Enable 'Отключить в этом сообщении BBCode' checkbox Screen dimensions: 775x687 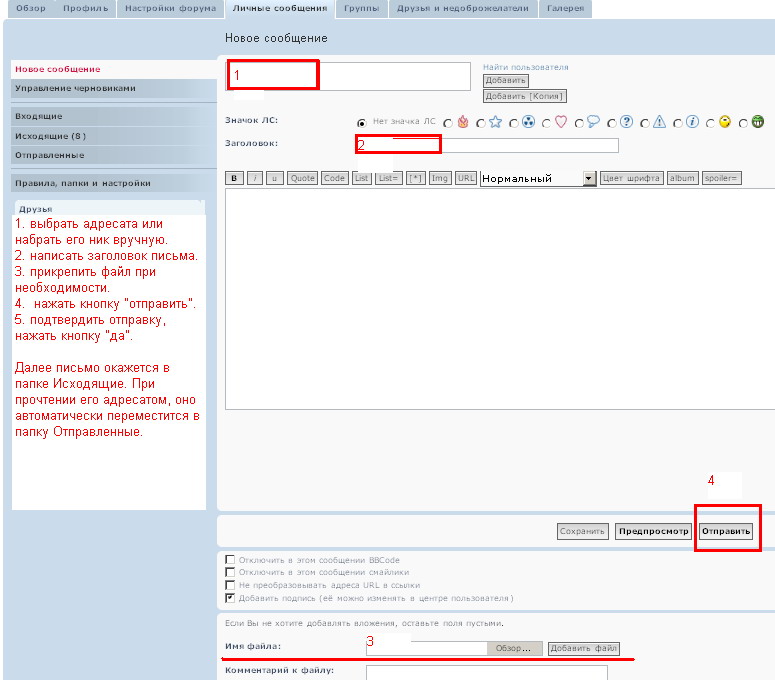231,560
